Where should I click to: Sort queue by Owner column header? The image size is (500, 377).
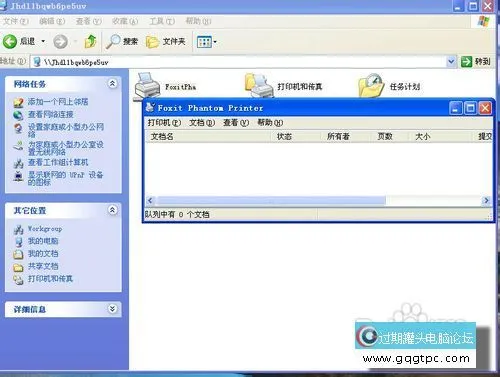click(x=346, y=136)
